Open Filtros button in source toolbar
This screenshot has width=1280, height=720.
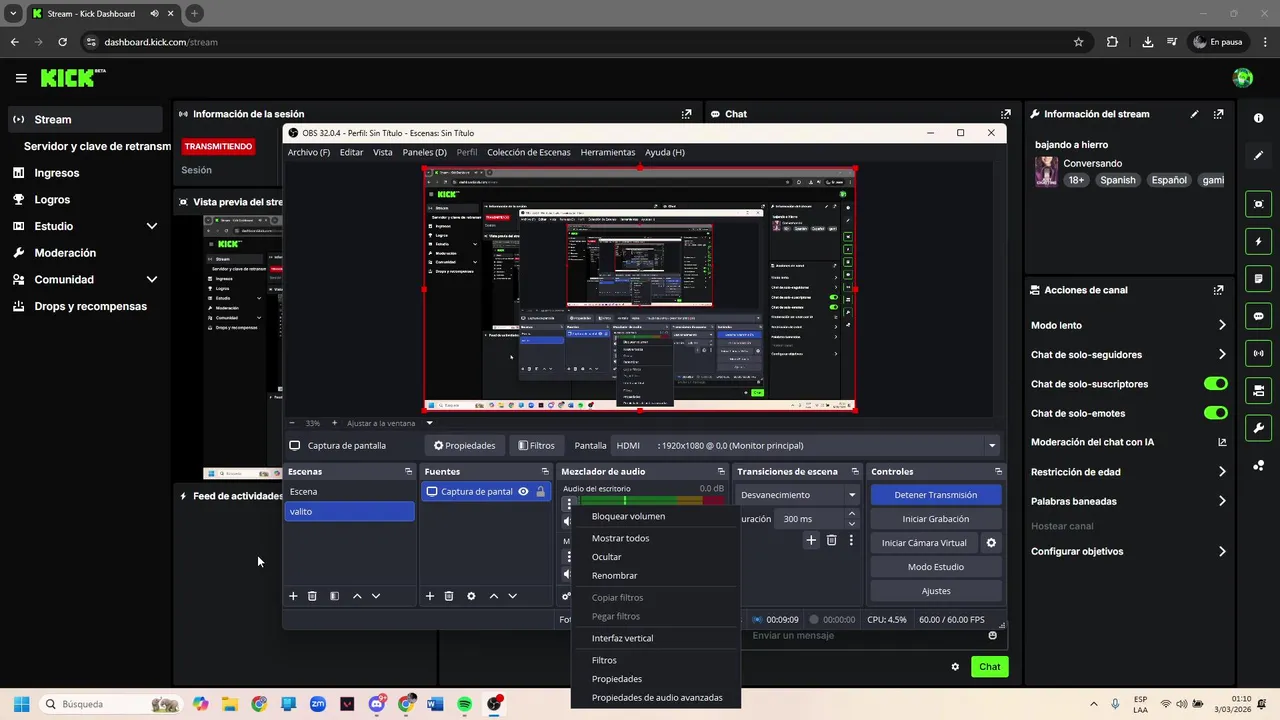(535, 446)
